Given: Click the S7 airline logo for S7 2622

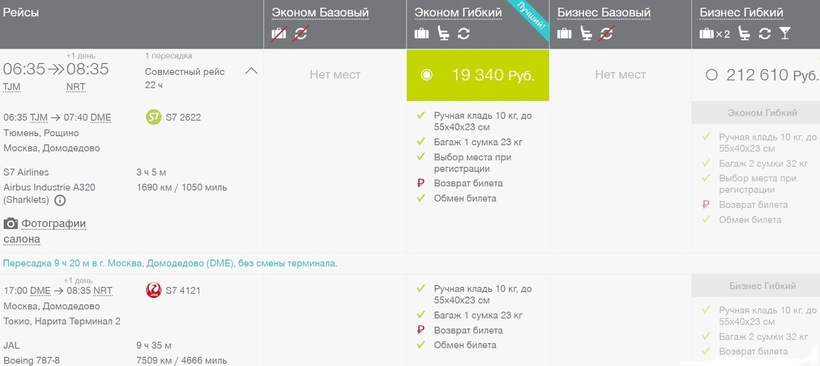Looking at the screenshot, I should (x=153, y=118).
